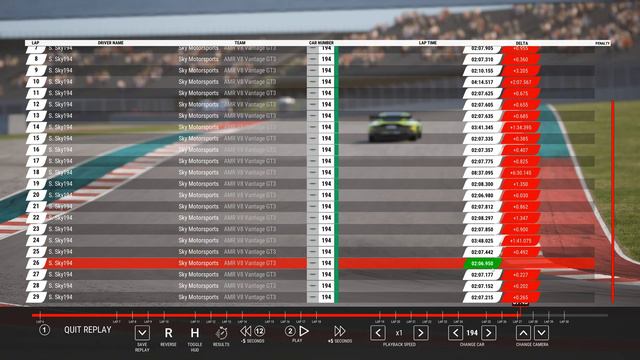Click lap number 12 in the table

[36, 104]
